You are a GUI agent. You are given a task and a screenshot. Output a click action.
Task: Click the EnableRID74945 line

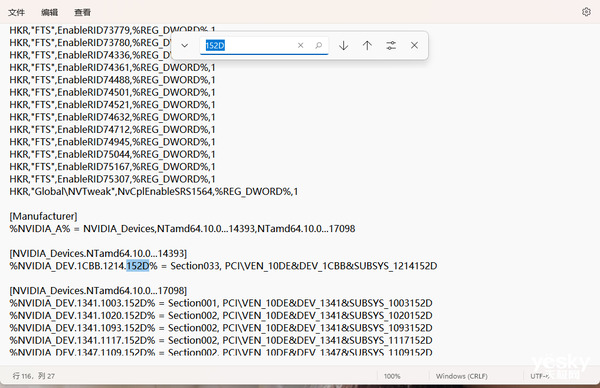112,142
